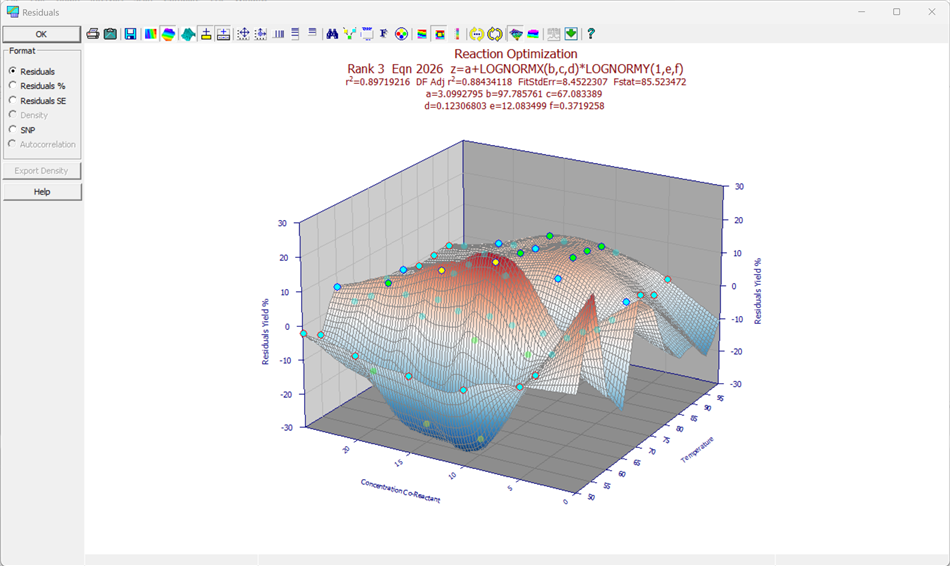Open the binoculars view icon
The height and width of the screenshot is (566, 950).
(x=332, y=34)
